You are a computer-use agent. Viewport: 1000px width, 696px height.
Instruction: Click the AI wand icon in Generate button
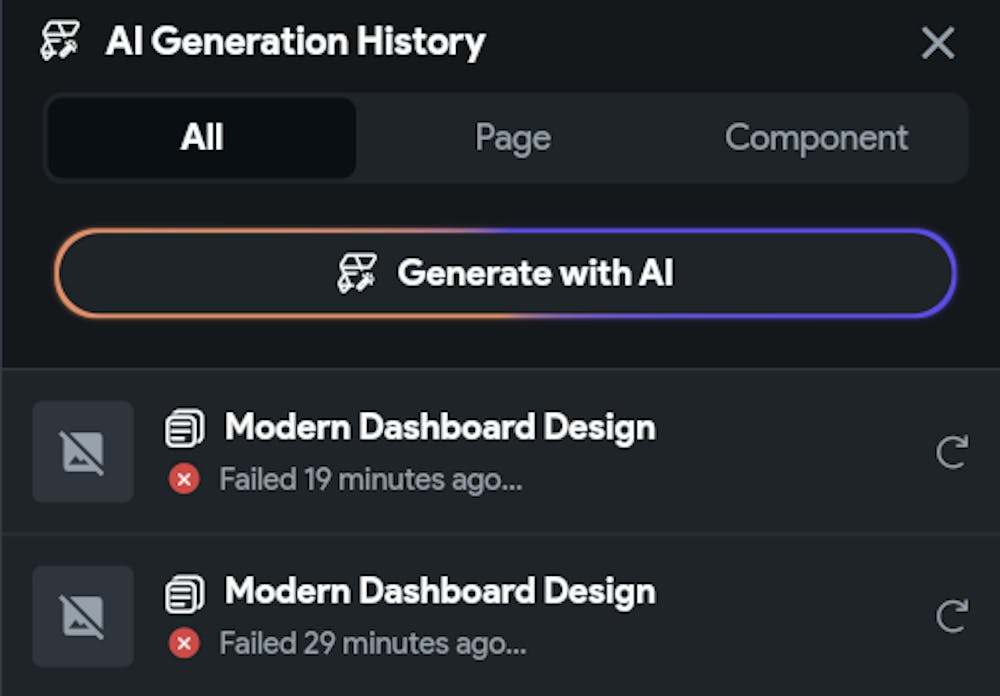click(357, 273)
